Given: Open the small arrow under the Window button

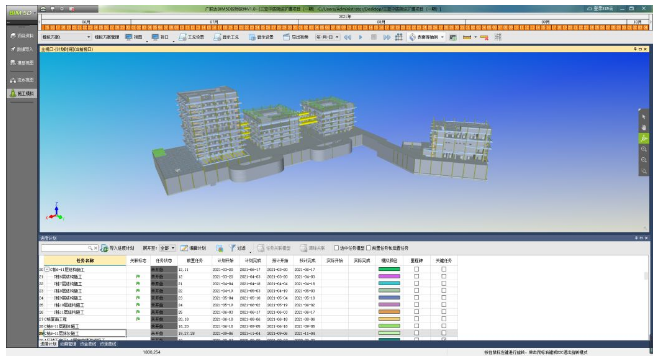Looking at the screenshot, I should tap(173, 41).
